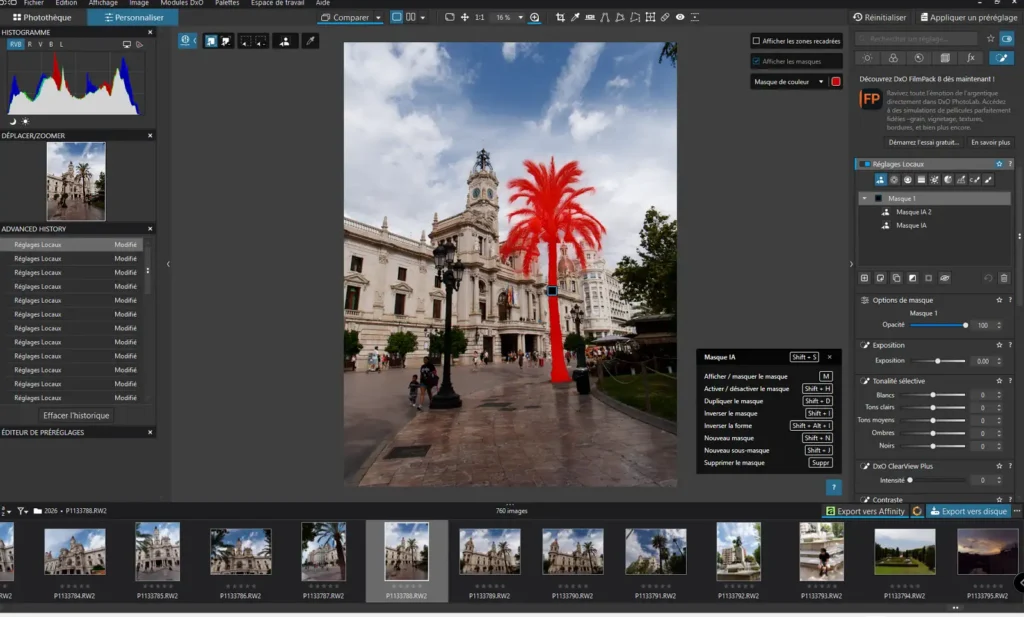Select the Horizon level tool
Image resolution: width=1024 pixels, height=617 pixels.
(590, 18)
